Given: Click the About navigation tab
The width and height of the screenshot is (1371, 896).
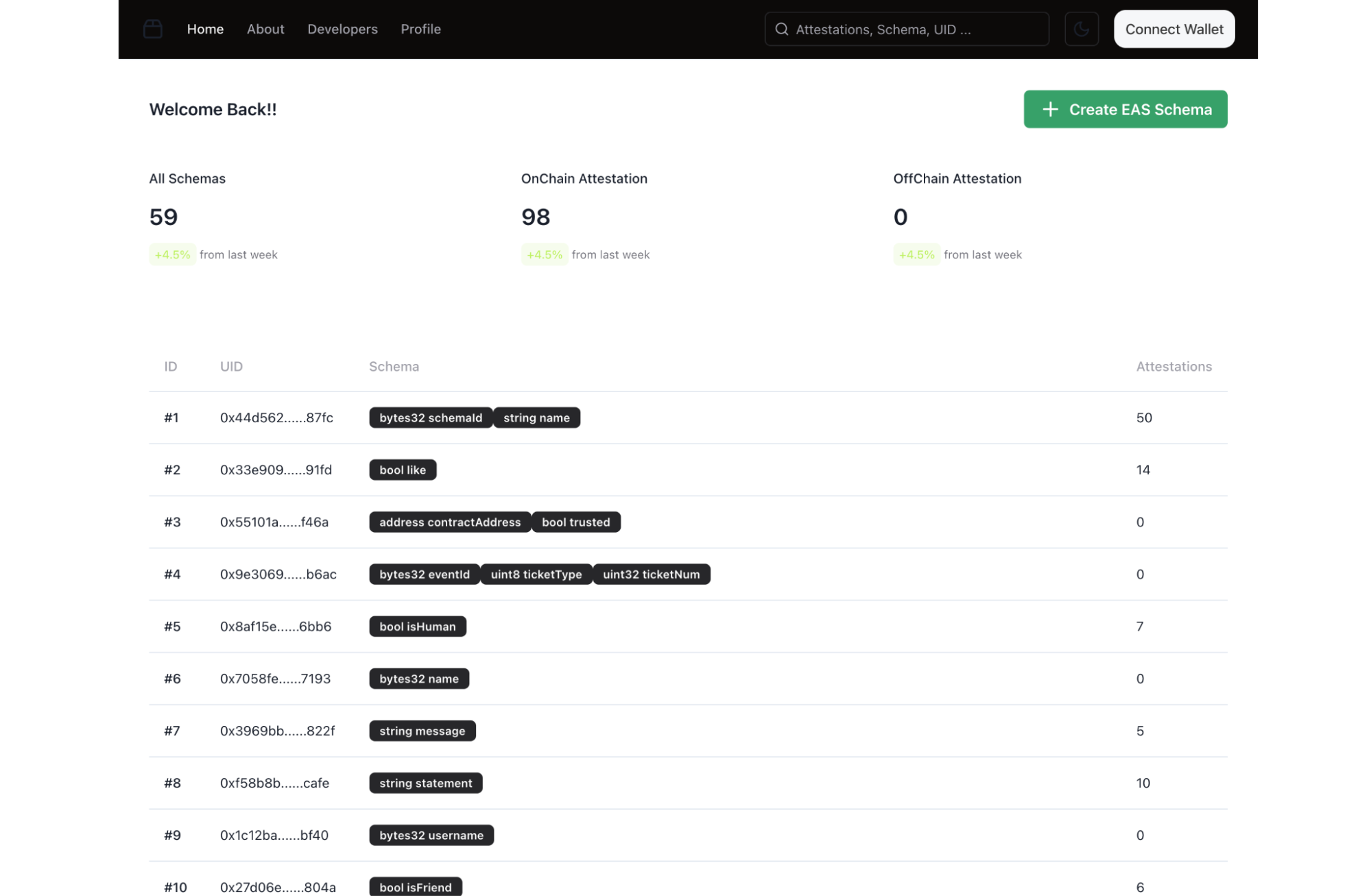Looking at the screenshot, I should click(265, 28).
